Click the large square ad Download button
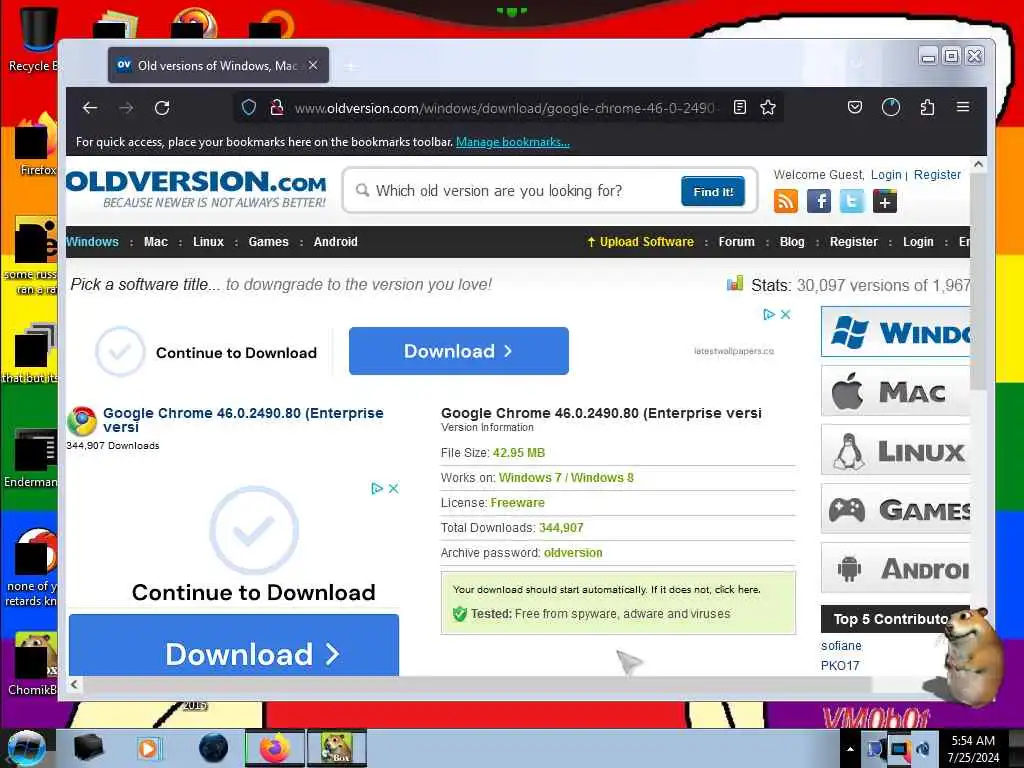 tap(234, 645)
